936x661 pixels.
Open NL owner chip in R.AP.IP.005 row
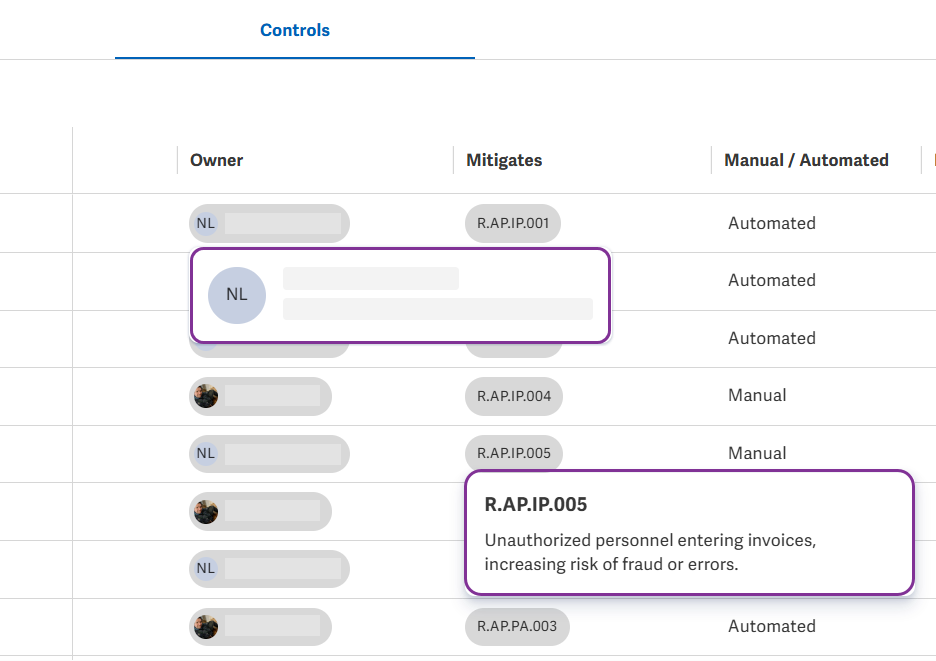click(269, 453)
